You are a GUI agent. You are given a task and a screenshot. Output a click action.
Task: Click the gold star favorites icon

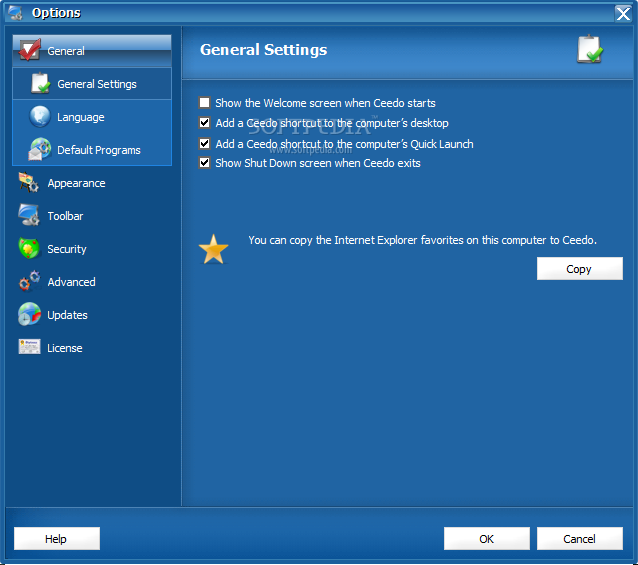tap(213, 250)
